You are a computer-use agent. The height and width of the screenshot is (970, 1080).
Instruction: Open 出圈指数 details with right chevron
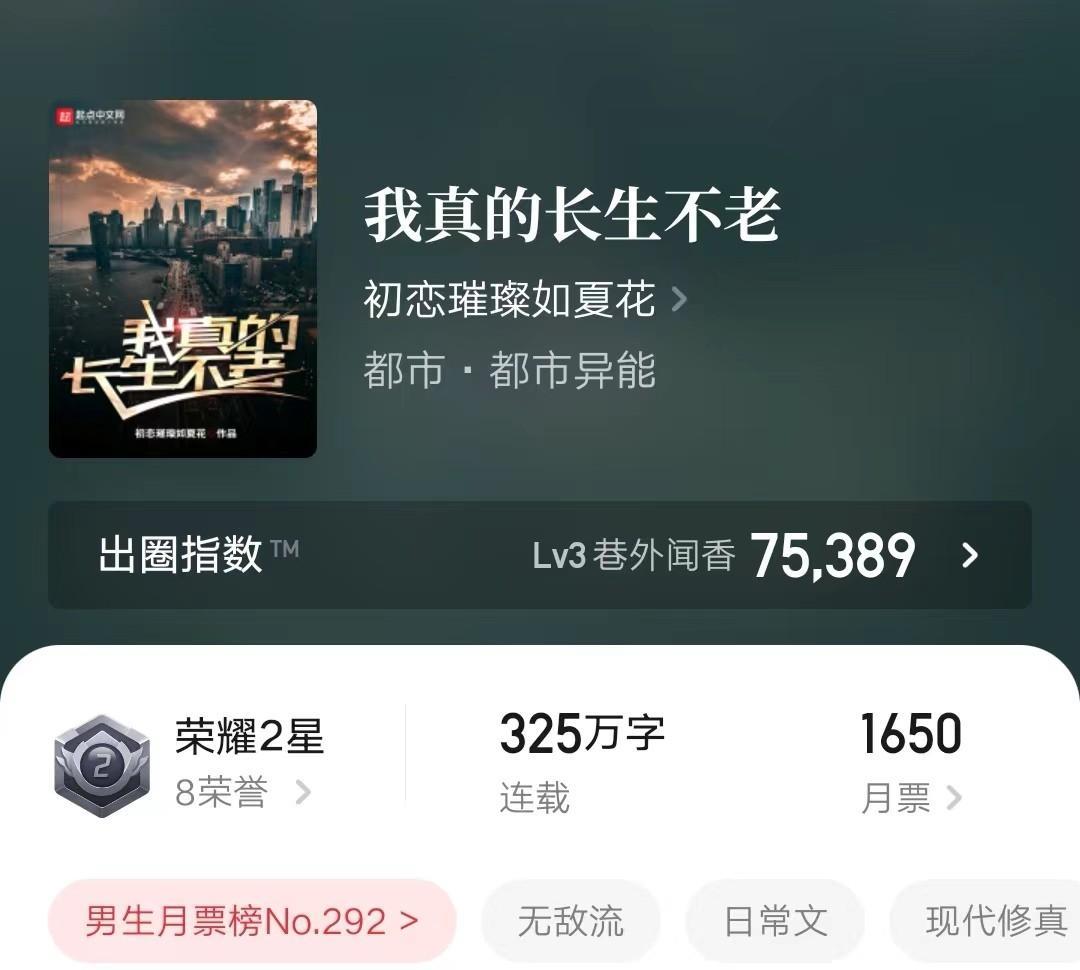tap(970, 555)
